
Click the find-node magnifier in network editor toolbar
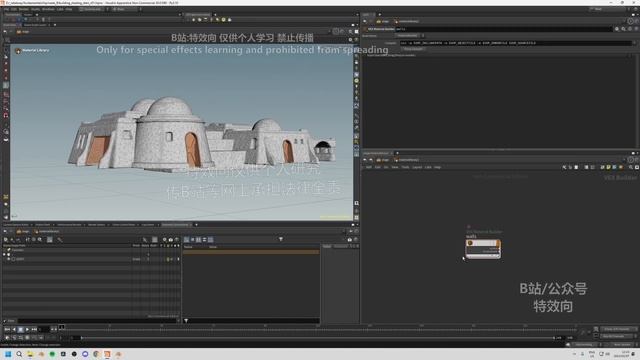(x=631, y=167)
